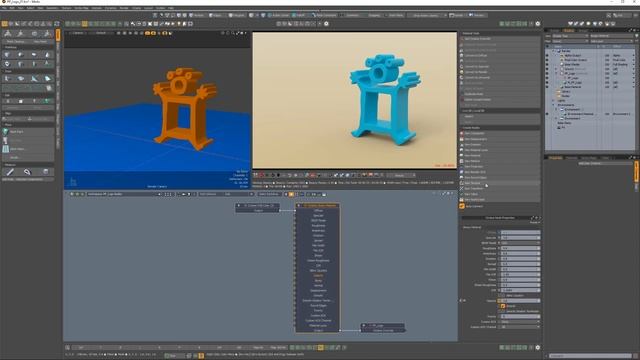Select Polygons selection mode
640x360 pixels.
237,15
